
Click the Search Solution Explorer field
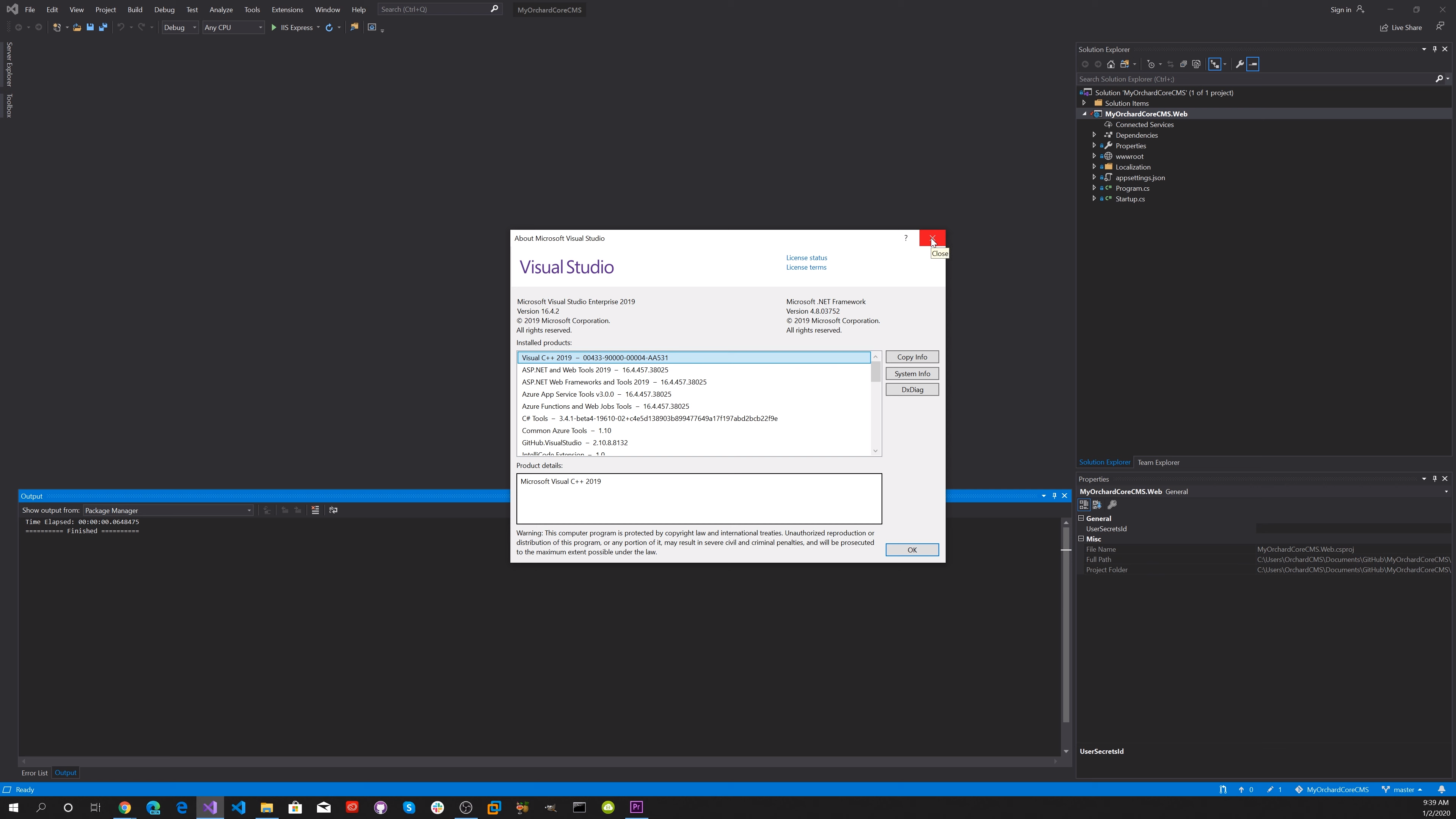(1256, 79)
